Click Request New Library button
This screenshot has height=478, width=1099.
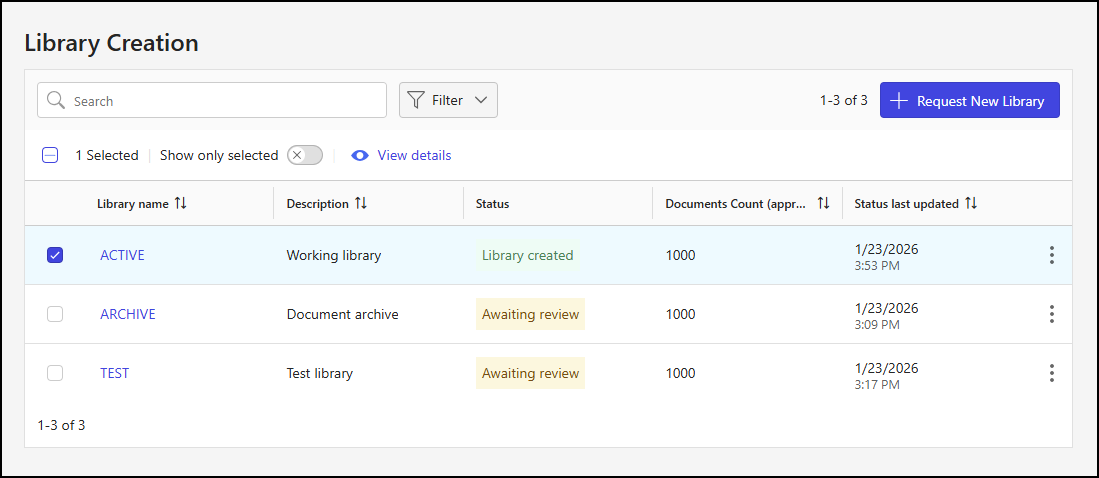click(969, 100)
